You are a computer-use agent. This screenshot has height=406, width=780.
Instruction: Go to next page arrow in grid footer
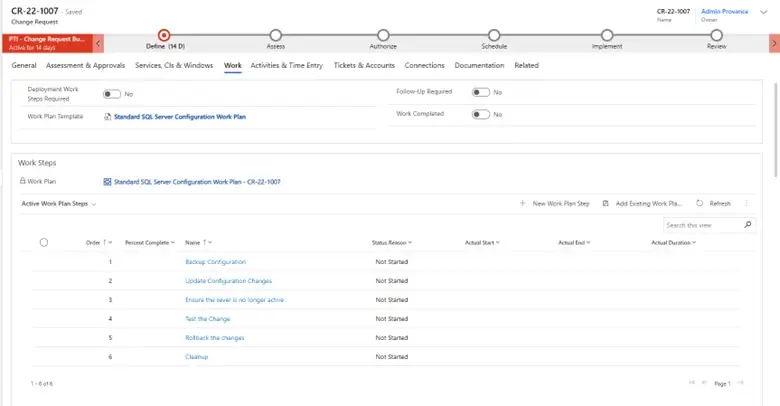(741, 383)
